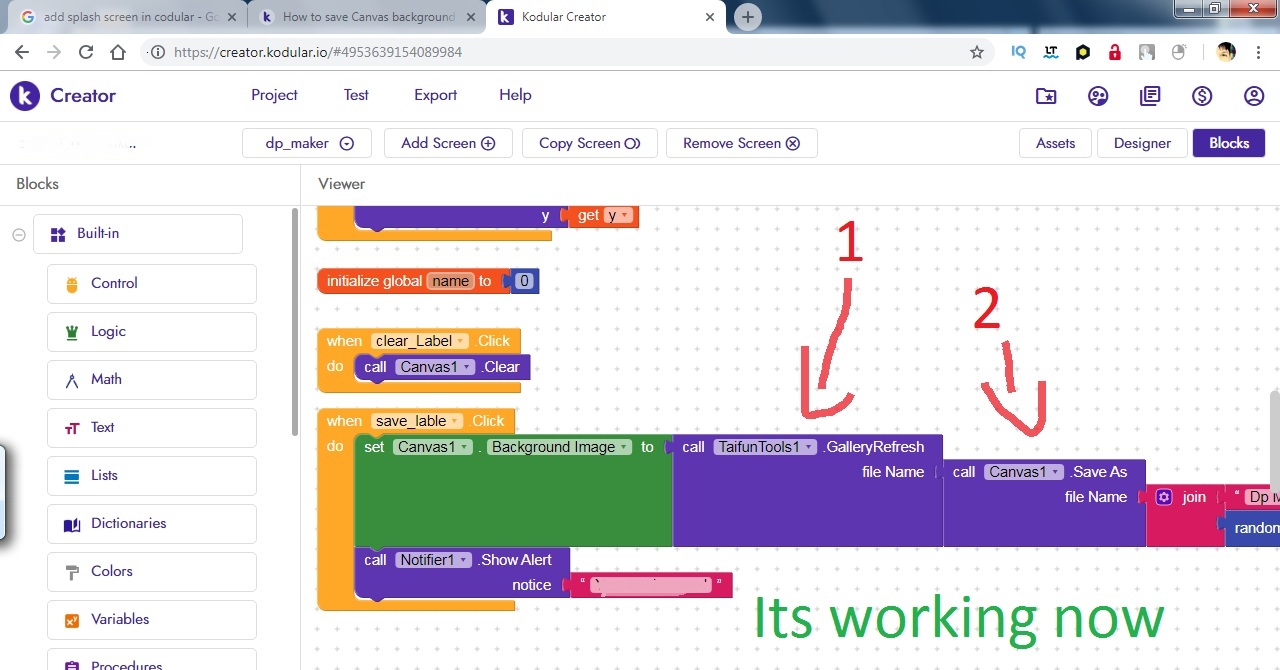
Task: Open Variables blocks category
Action: pos(152,619)
